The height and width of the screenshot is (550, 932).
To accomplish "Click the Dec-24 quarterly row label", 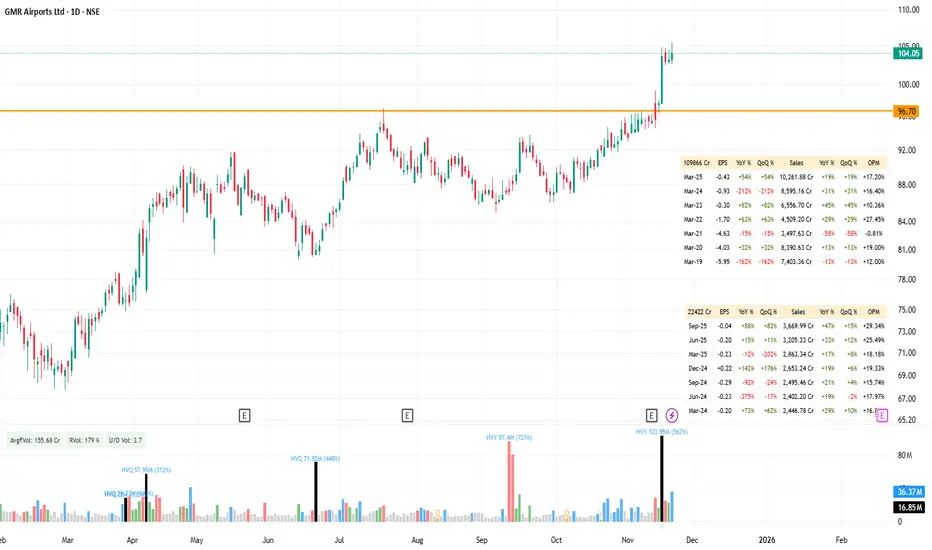I will [697, 369].
